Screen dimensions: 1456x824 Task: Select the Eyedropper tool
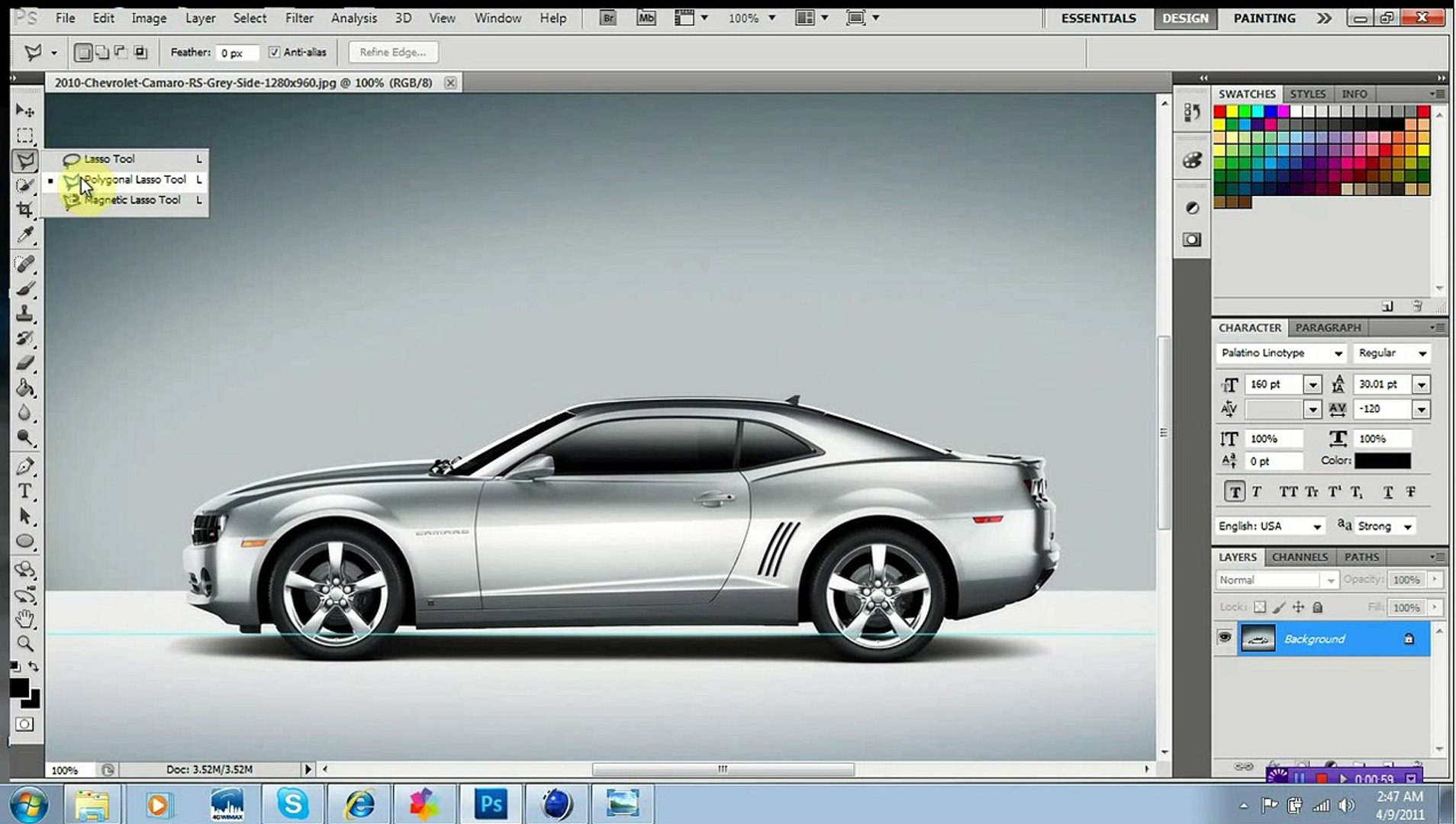coord(25,235)
